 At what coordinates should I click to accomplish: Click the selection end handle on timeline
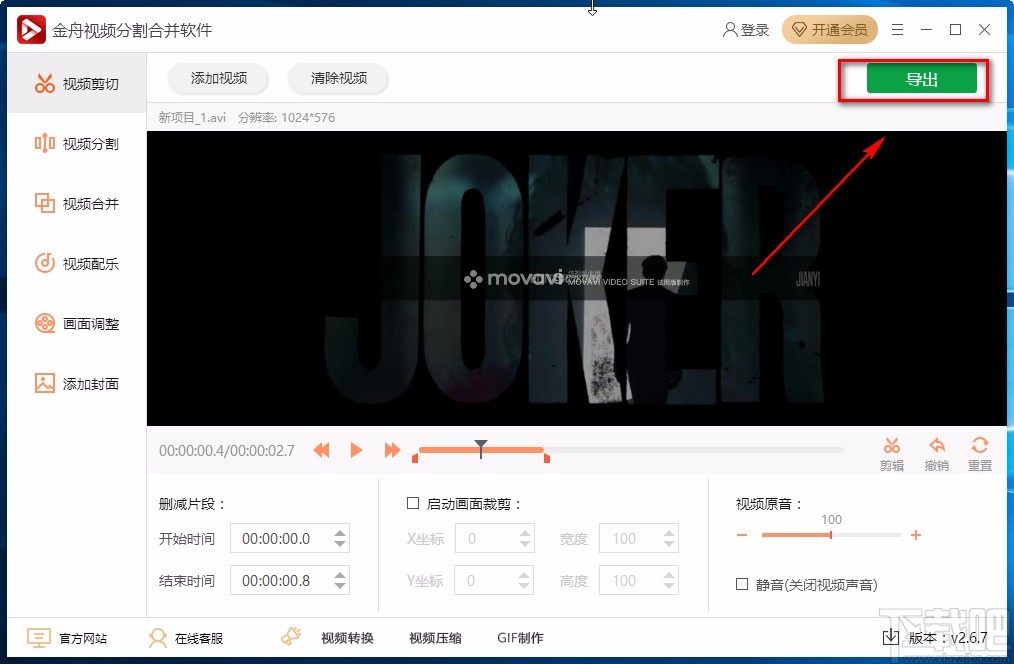[x=547, y=458]
